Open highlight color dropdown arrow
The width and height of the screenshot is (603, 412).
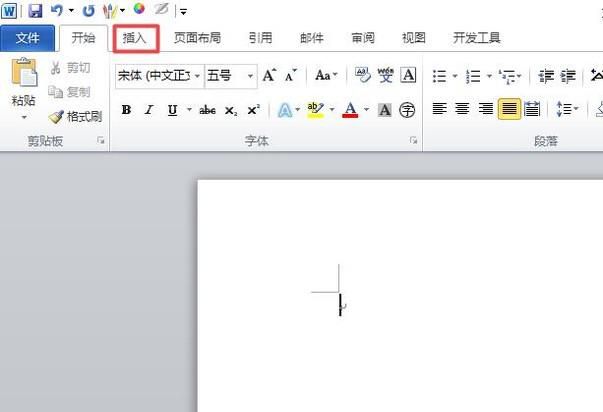click(x=332, y=110)
